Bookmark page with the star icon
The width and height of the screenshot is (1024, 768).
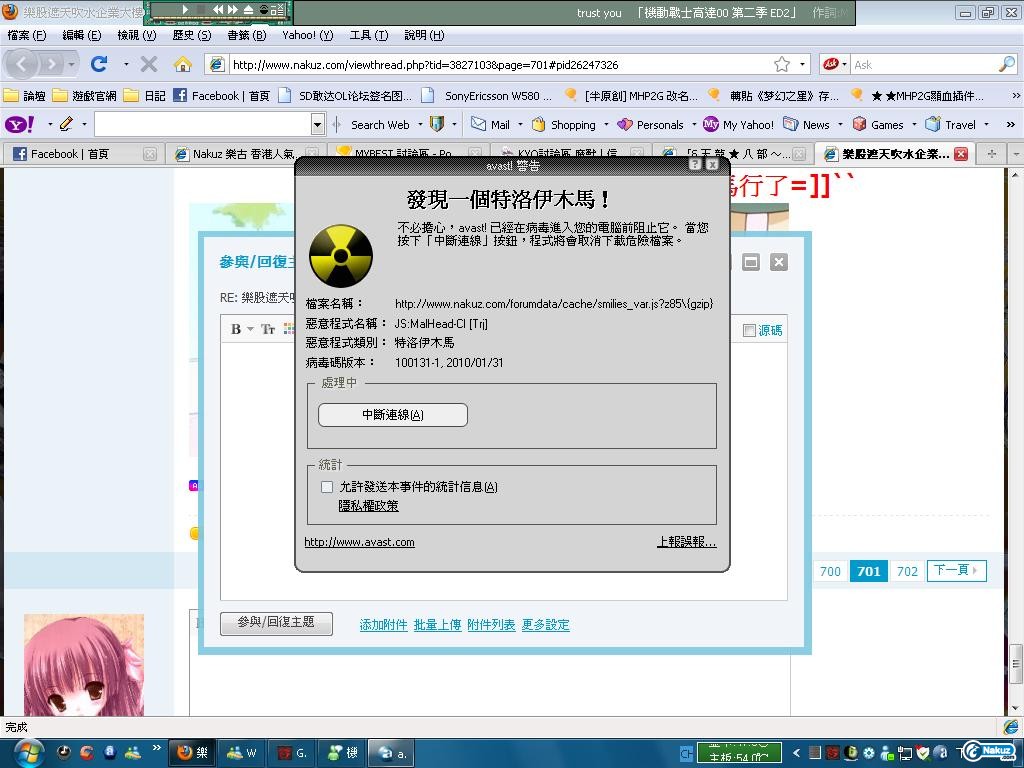tap(781, 64)
